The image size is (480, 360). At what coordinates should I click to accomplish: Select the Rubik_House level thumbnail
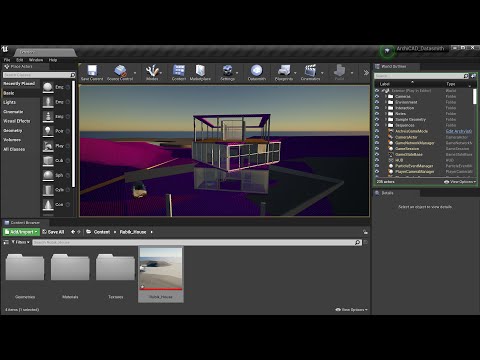161,275
